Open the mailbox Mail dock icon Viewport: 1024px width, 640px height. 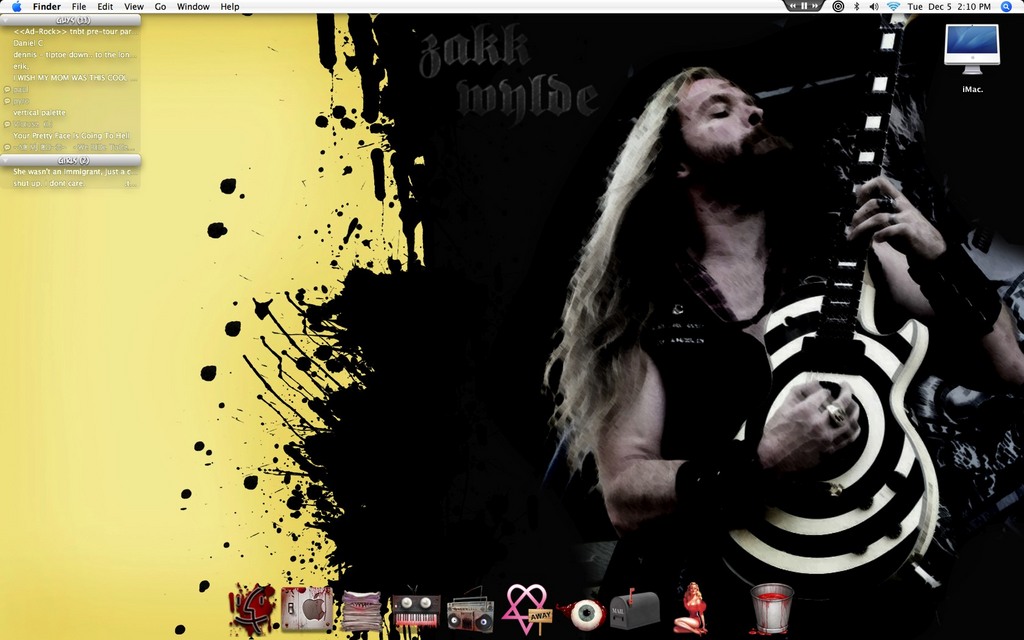pos(633,610)
